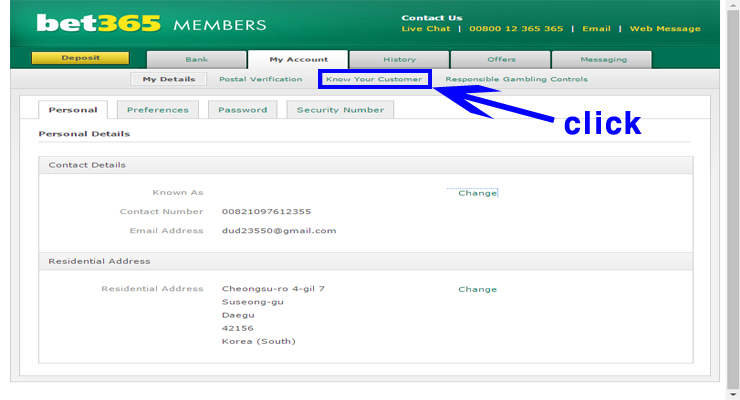Select the My Account tab
Image resolution: width=740 pixels, height=400 pixels.
pyautogui.click(x=298, y=59)
